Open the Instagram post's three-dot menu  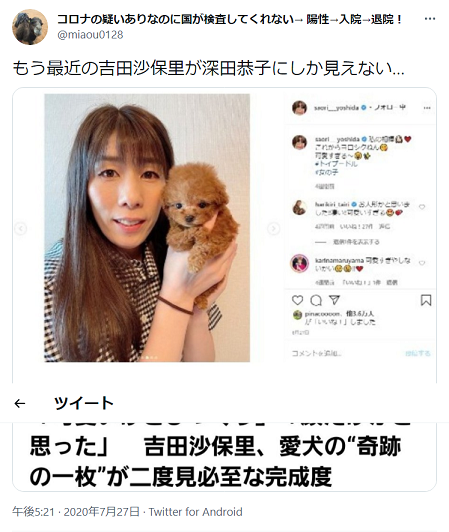click(x=427, y=108)
